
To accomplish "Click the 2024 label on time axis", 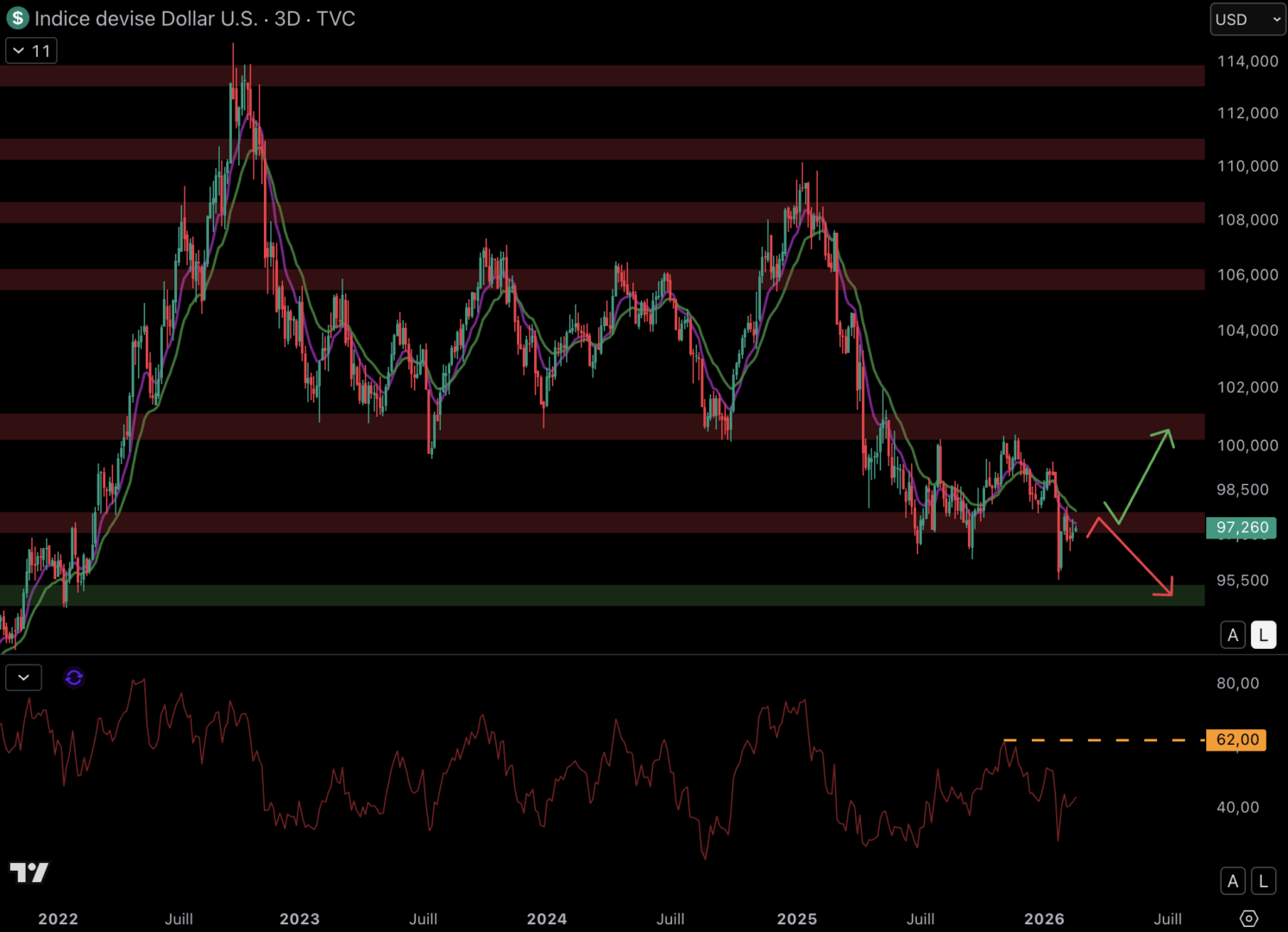I will (547, 919).
